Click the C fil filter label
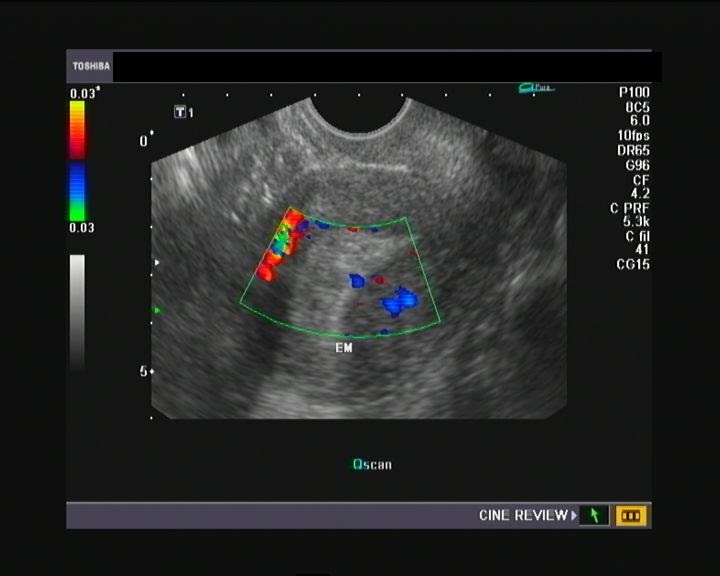This screenshot has width=720, height=576. click(x=637, y=237)
